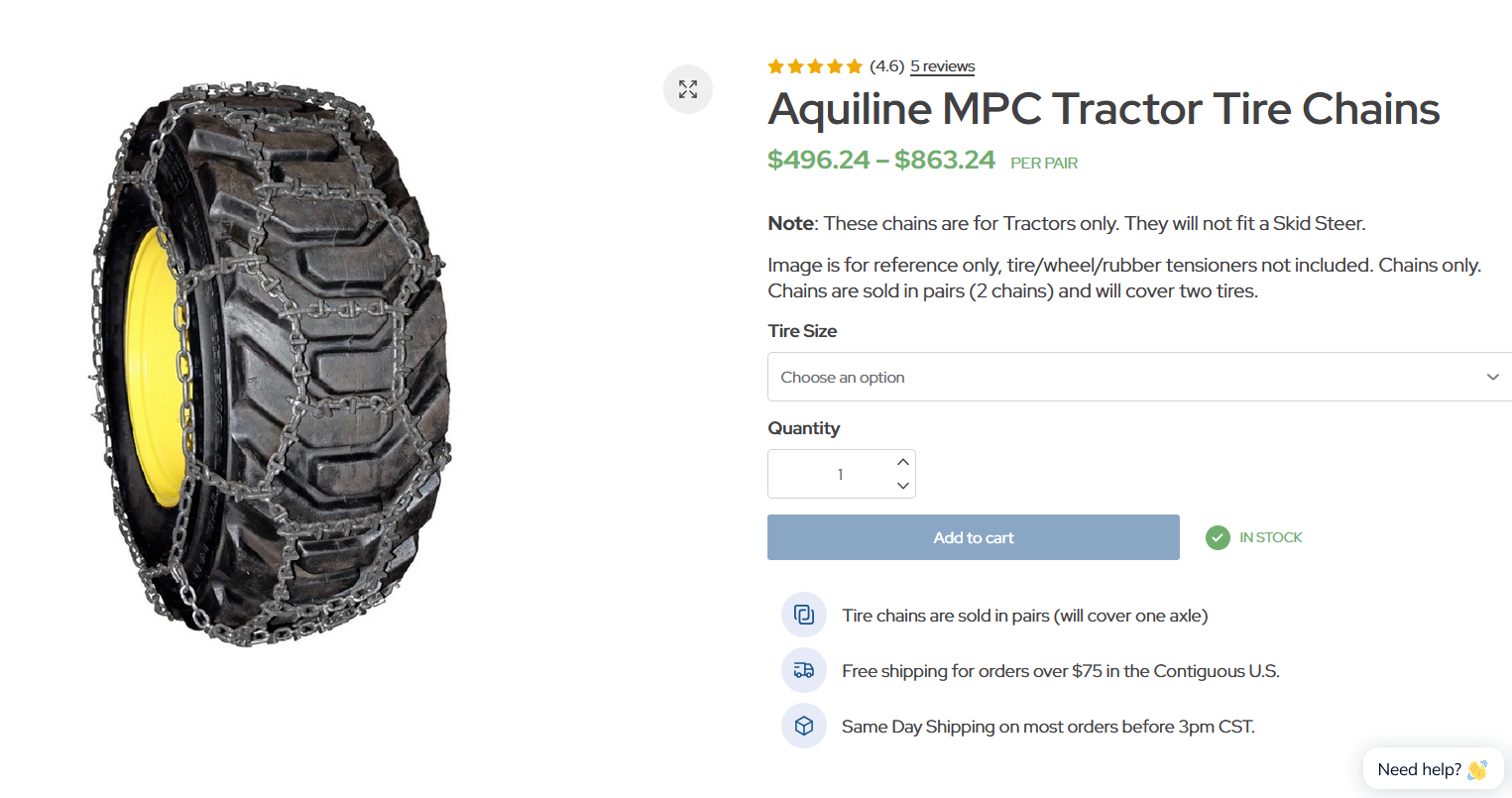This screenshot has width=1512, height=798.
Task: Click the sold-in-pairs copy icon
Action: [804, 615]
